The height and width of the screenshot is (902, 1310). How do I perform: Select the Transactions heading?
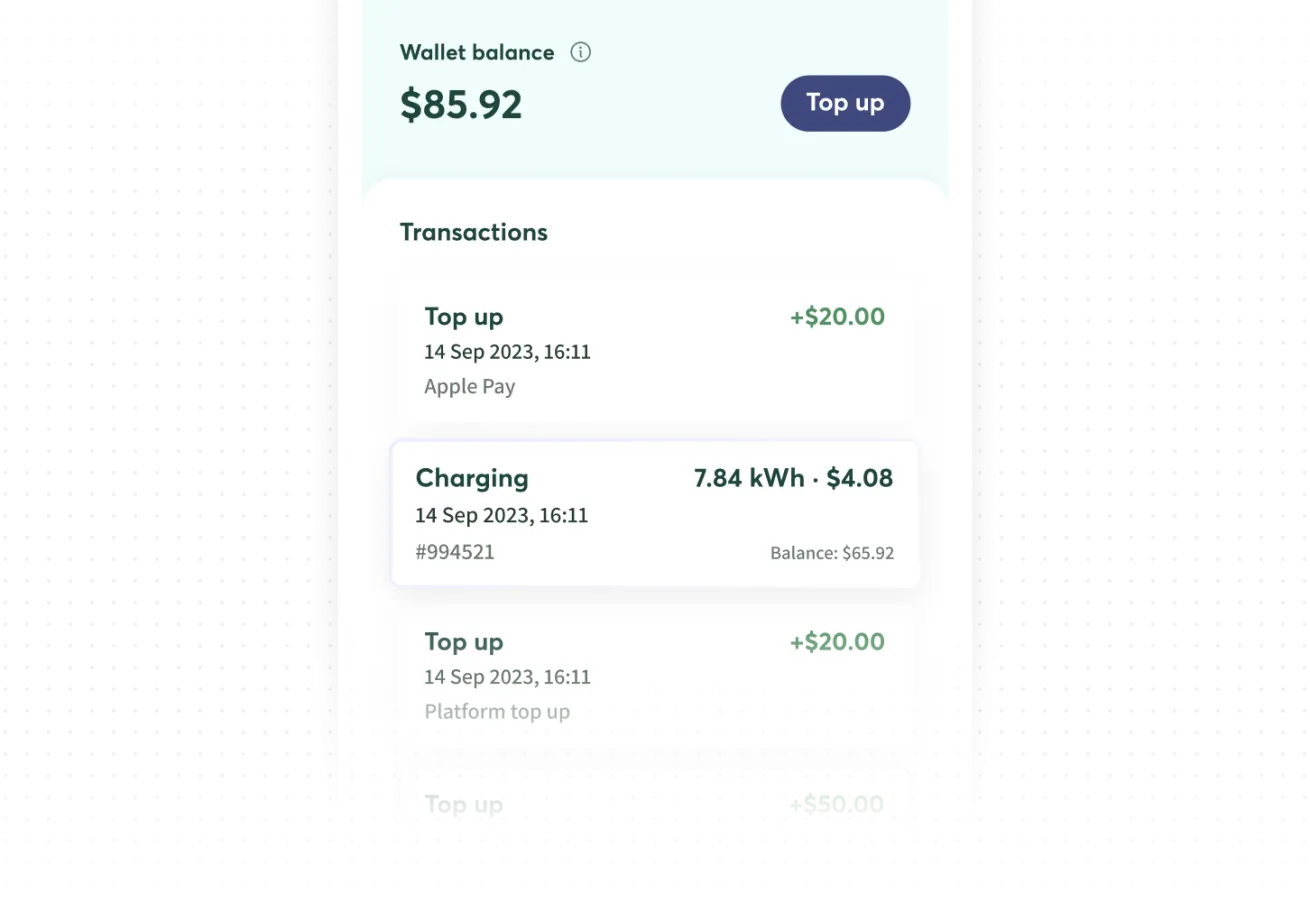click(x=474, y=232)
